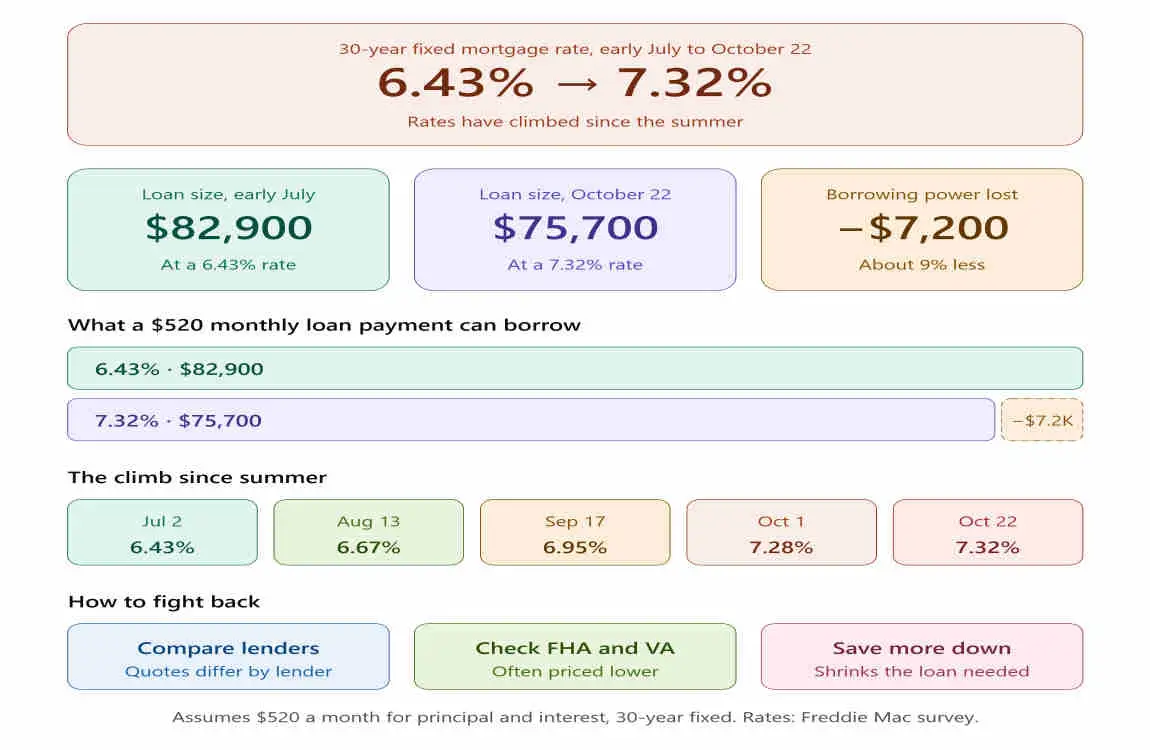The width and height of the screenshot is (1150, 750).
Task: Click the $75,700 loan amount
Action: [x=575, y=227]
